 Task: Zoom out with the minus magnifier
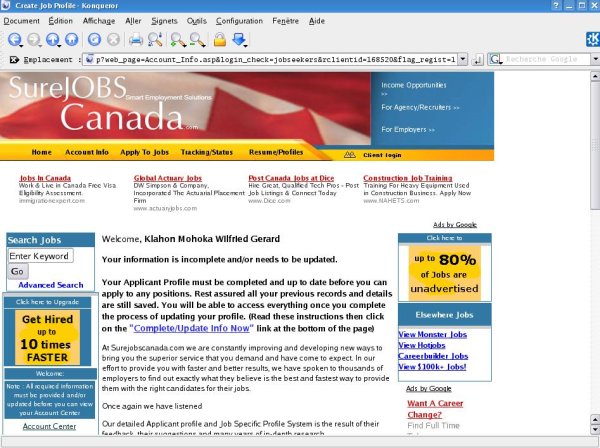[197, 39]
